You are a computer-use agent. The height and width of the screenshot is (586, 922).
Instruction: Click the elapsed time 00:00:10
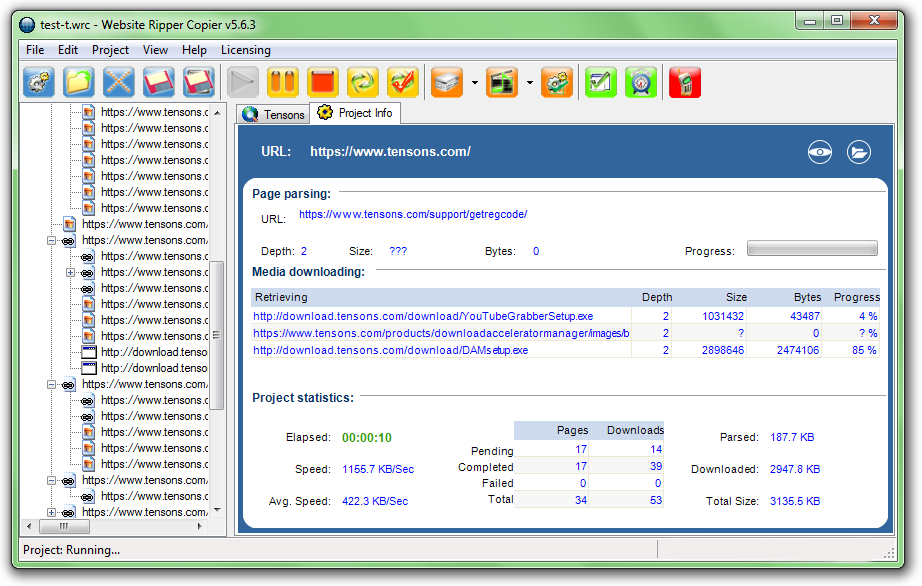(x=367, y=438)
